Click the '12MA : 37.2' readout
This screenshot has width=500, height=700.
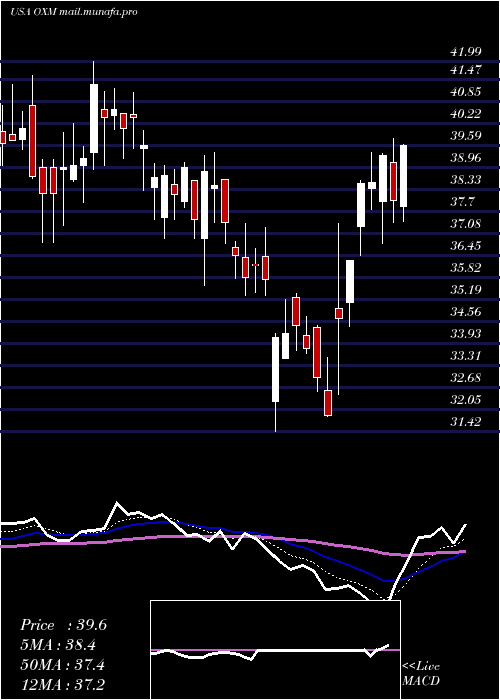point(63,685)
